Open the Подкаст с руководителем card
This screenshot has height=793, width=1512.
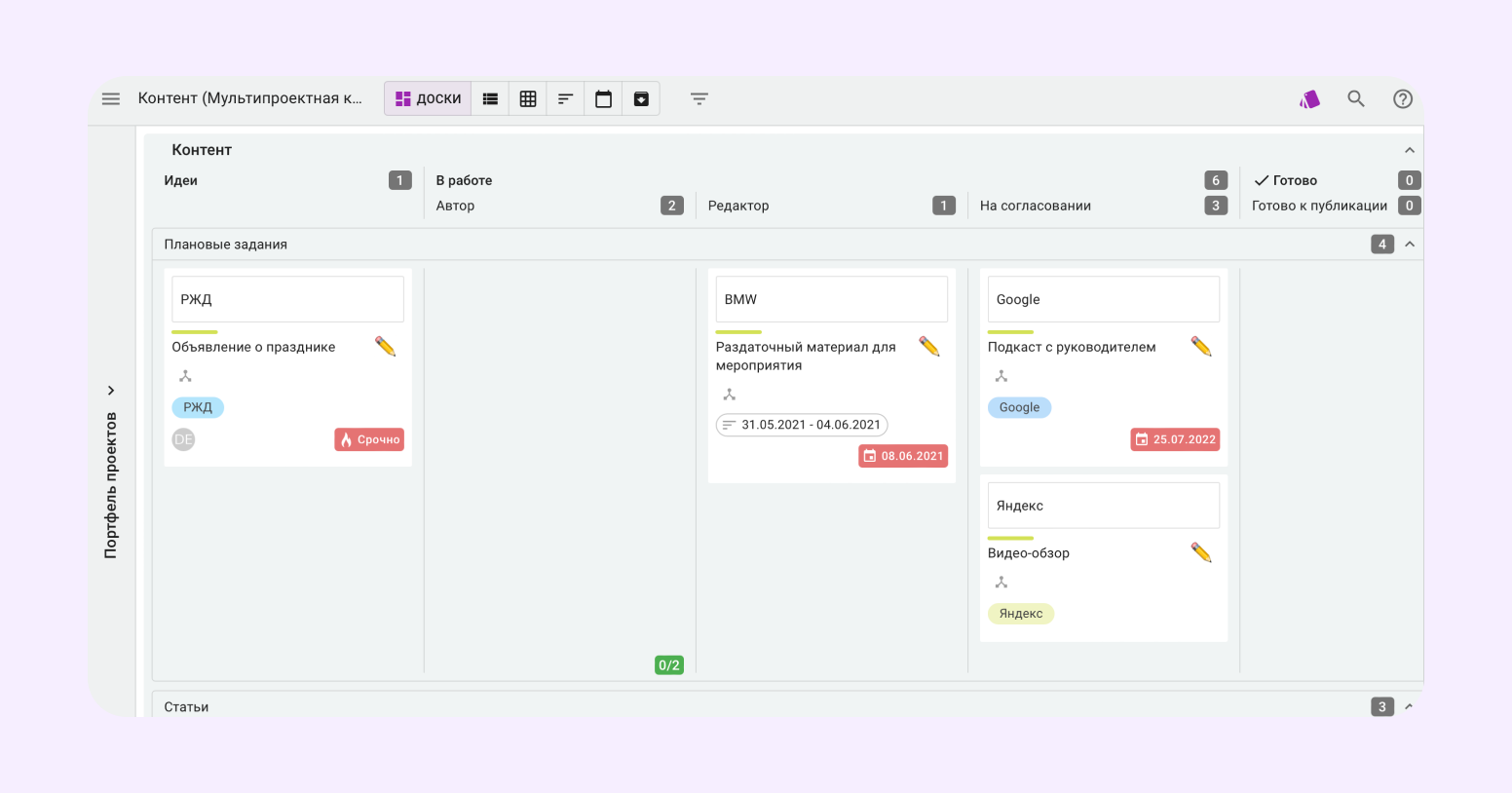pos(1072,347)
